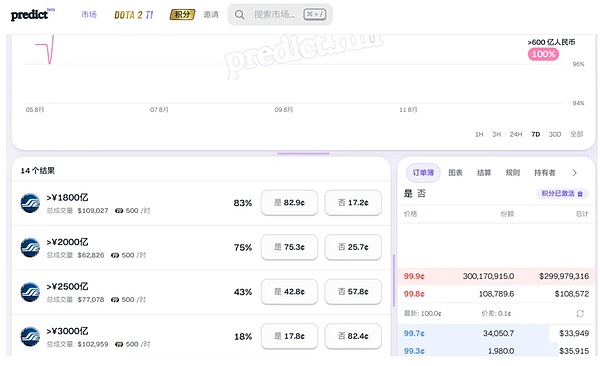Image resolution: width=600 pixels, height=366 pixels.
Task: Click the purple panel divider handle
Action: pos(303,154)
